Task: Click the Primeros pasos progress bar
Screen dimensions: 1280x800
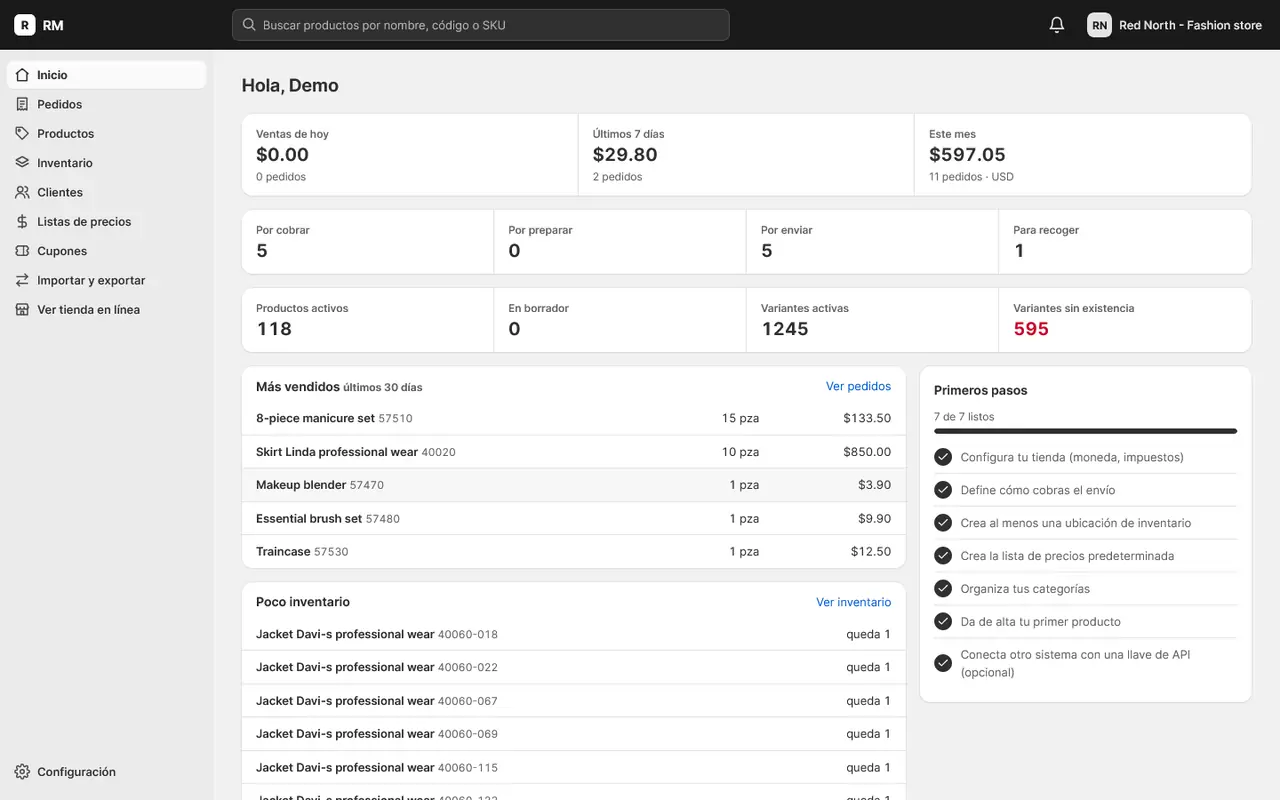Action: 1085,431
